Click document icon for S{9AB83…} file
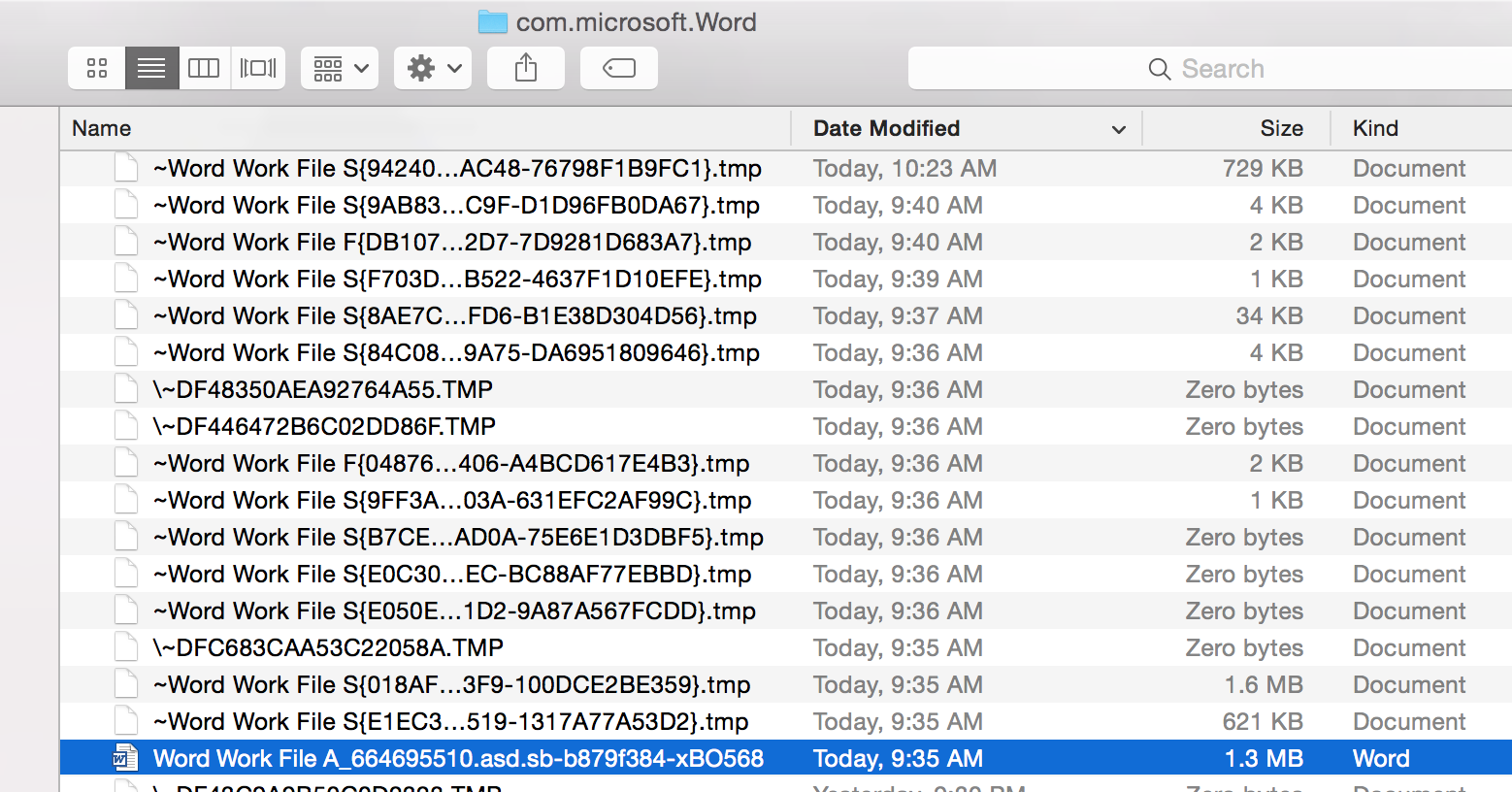The image size is (1512, 792). (x=126, y=206)
